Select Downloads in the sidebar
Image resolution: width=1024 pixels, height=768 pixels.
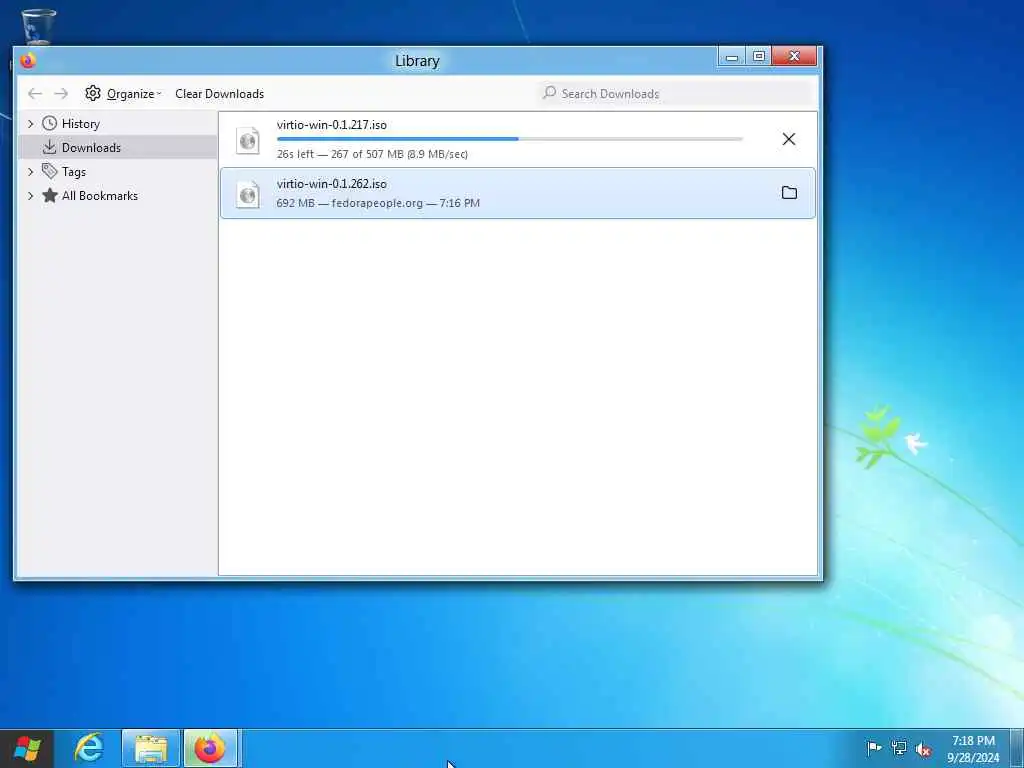(91, 148)
